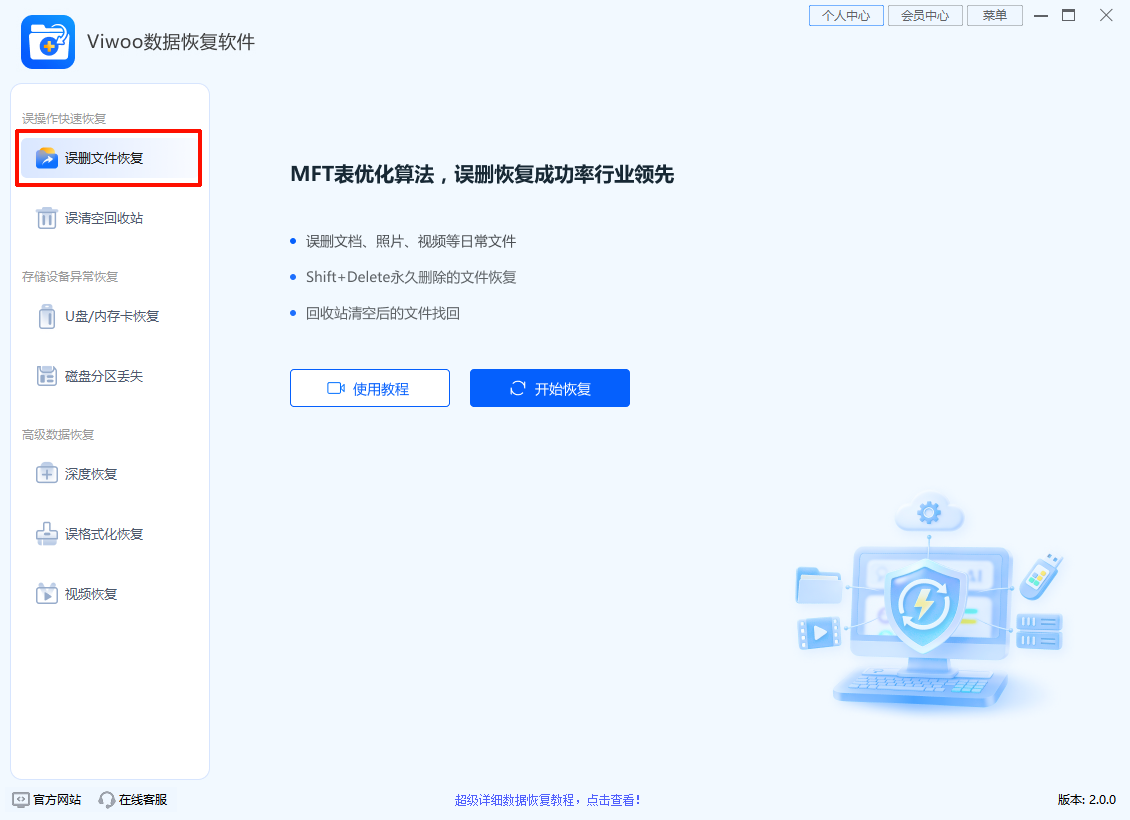The height and width of the screenshot is (820, 1130).
Task: Contact 在线客服 online customer service
Action: (133, 799)
